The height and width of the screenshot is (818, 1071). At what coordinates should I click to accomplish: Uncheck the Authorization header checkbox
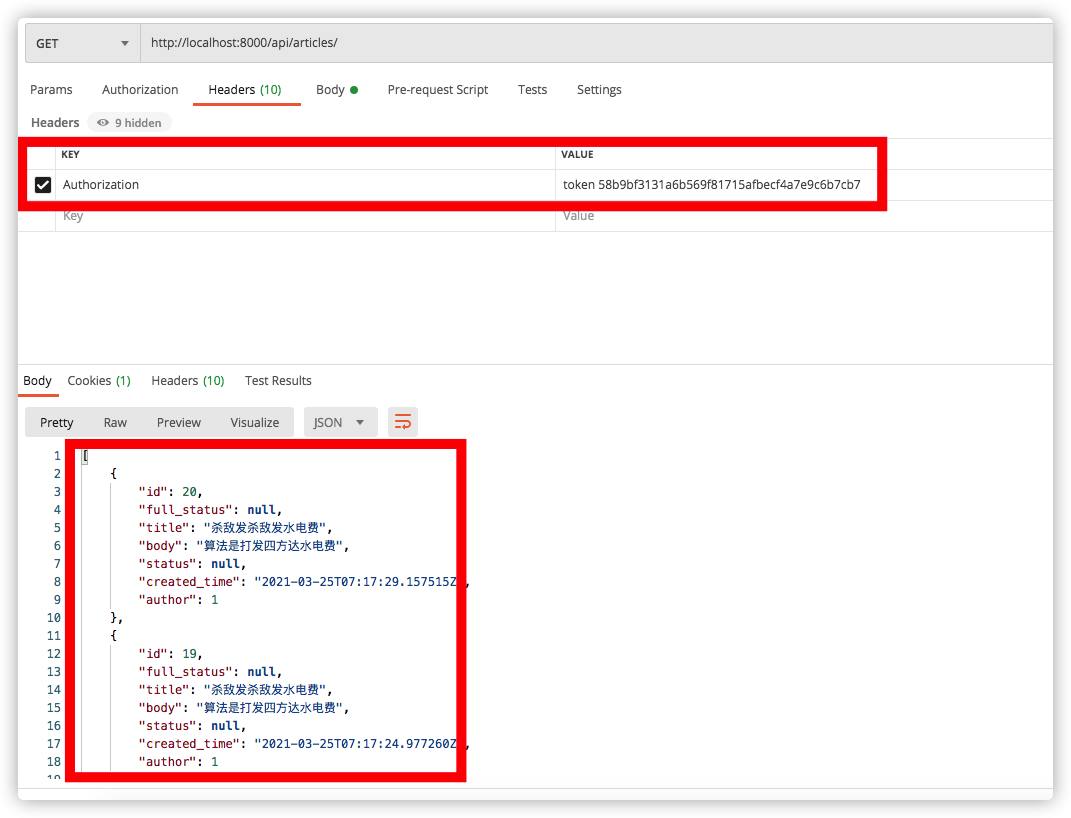(43, 185)
